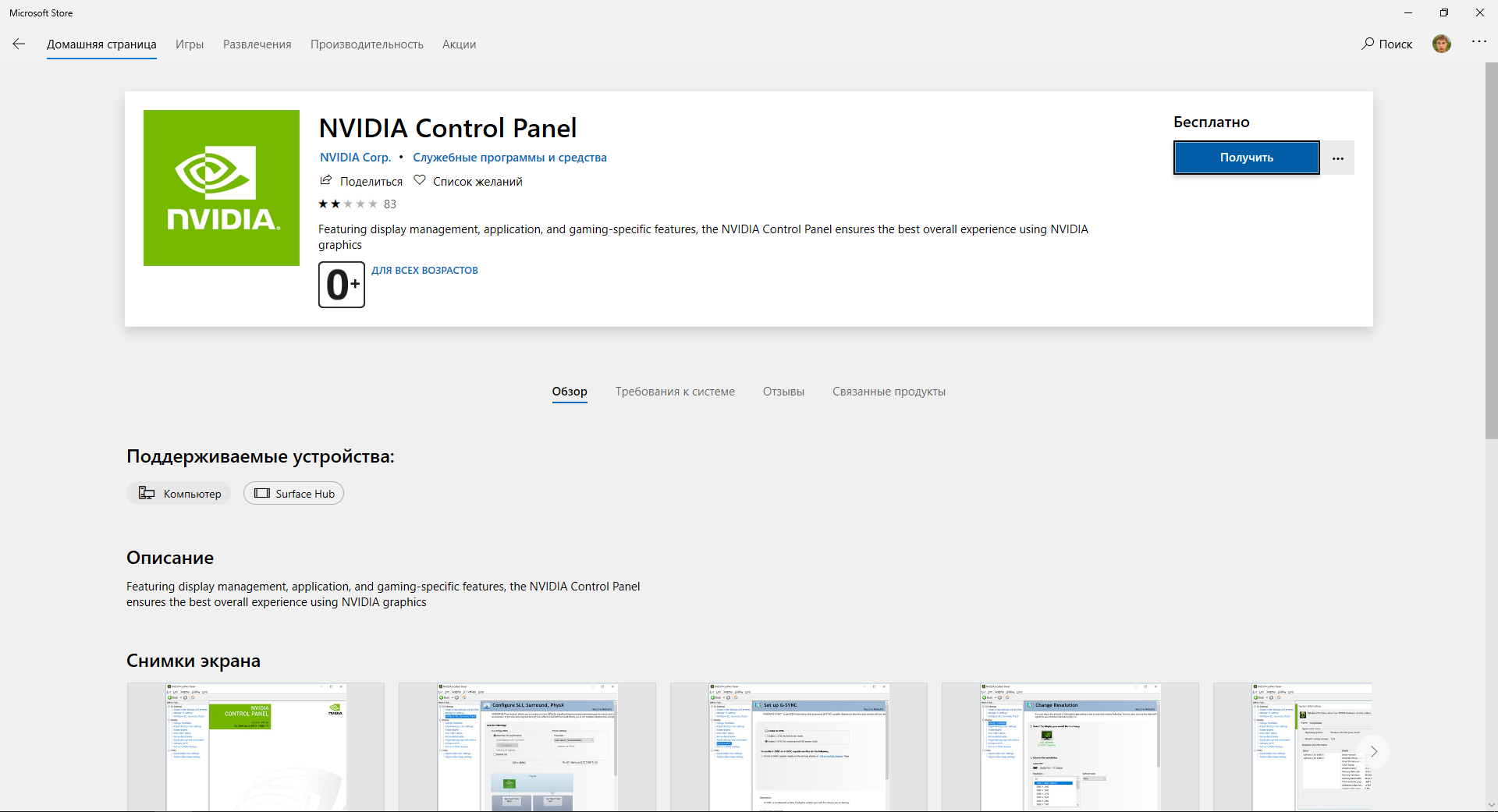Select the Компьютер device chip

click(x=179, y=493)
